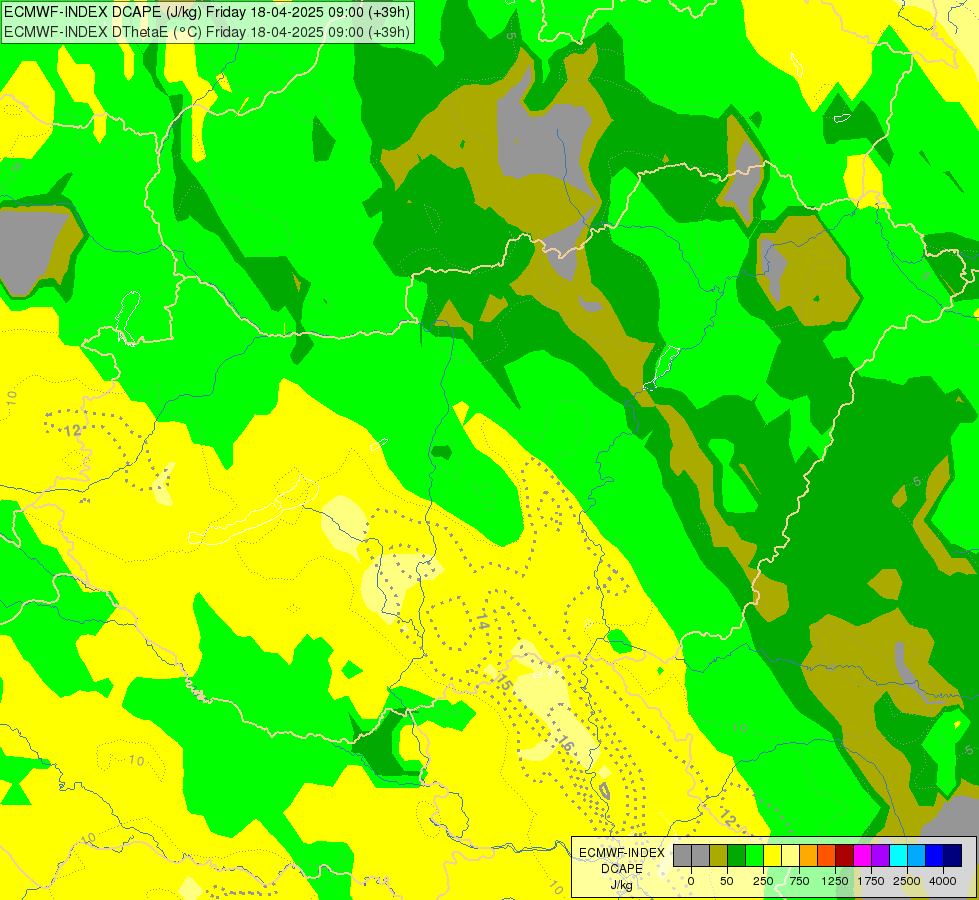Click the red-orange legend swatch
Image resolution: width=979 pixels, height=900 pixels.
827,855
